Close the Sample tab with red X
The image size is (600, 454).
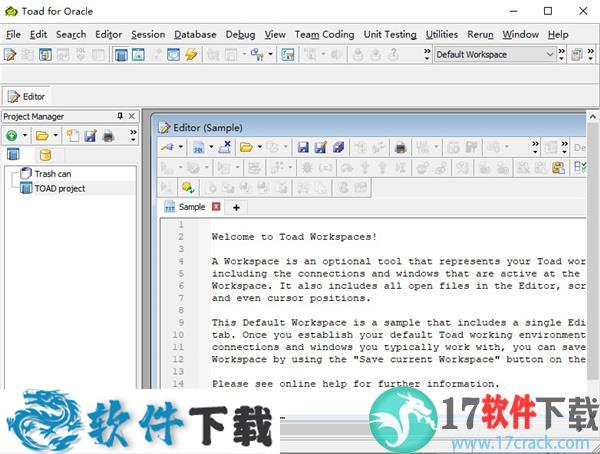pos(216,207)
